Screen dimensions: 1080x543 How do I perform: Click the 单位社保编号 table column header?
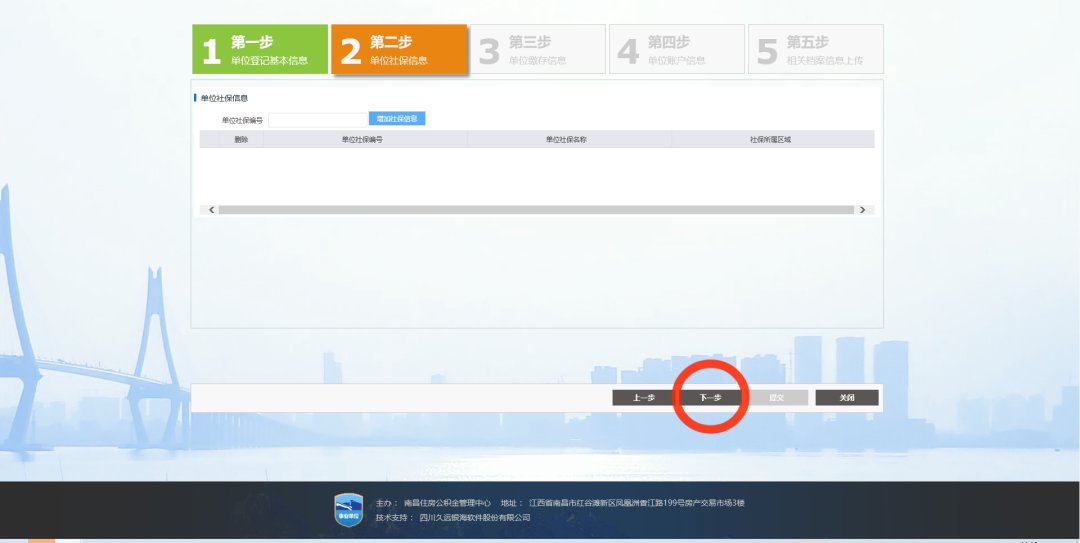[362, 140]
